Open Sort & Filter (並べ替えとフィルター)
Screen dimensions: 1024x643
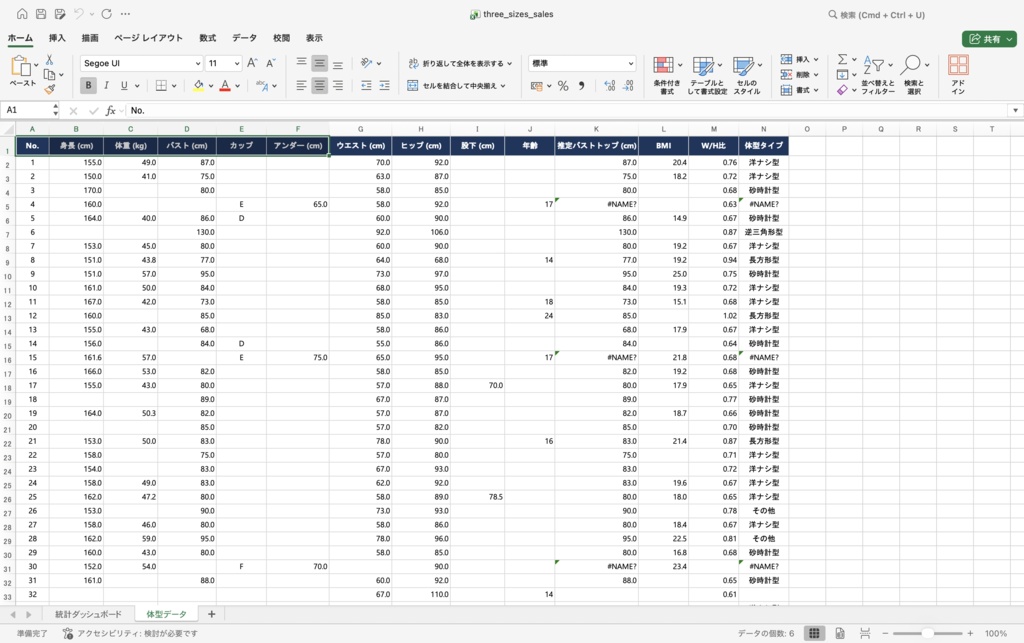point(878,75)
